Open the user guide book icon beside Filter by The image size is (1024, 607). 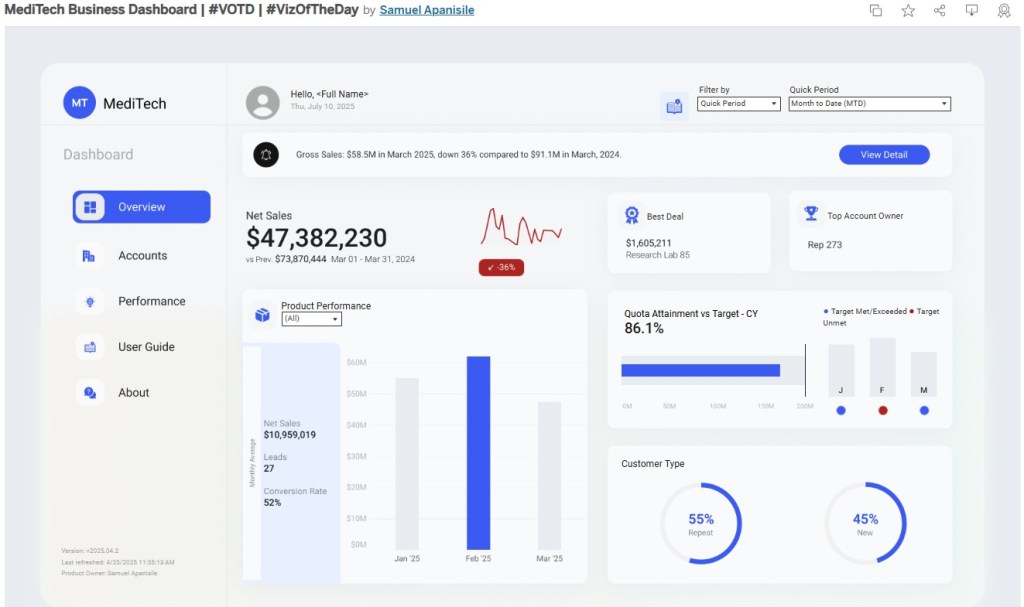[674, 106]
